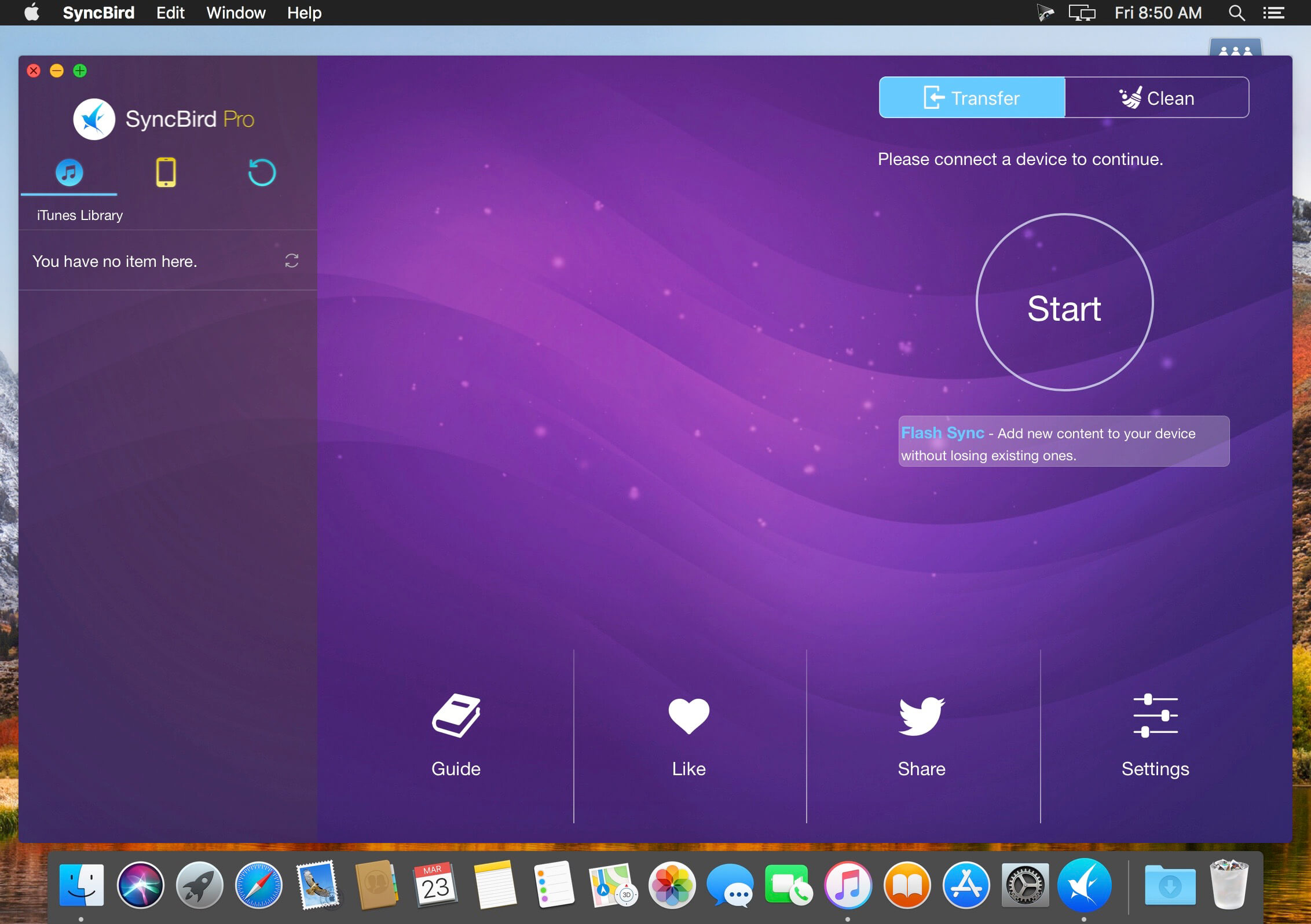
Task: Open the restore backup circular arrow tab
Action: click(262, 173)
